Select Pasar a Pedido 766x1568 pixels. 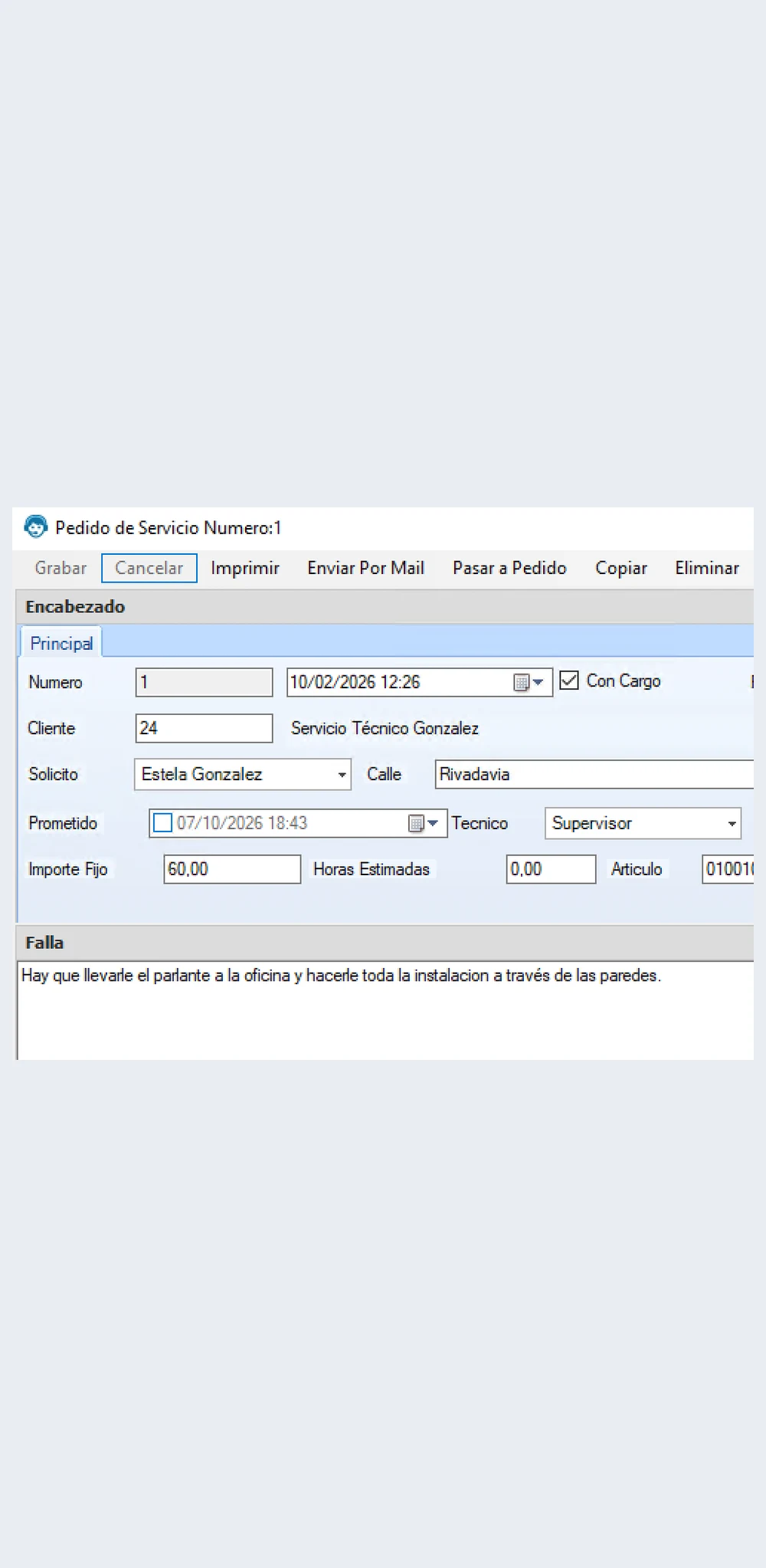[509, 568]
